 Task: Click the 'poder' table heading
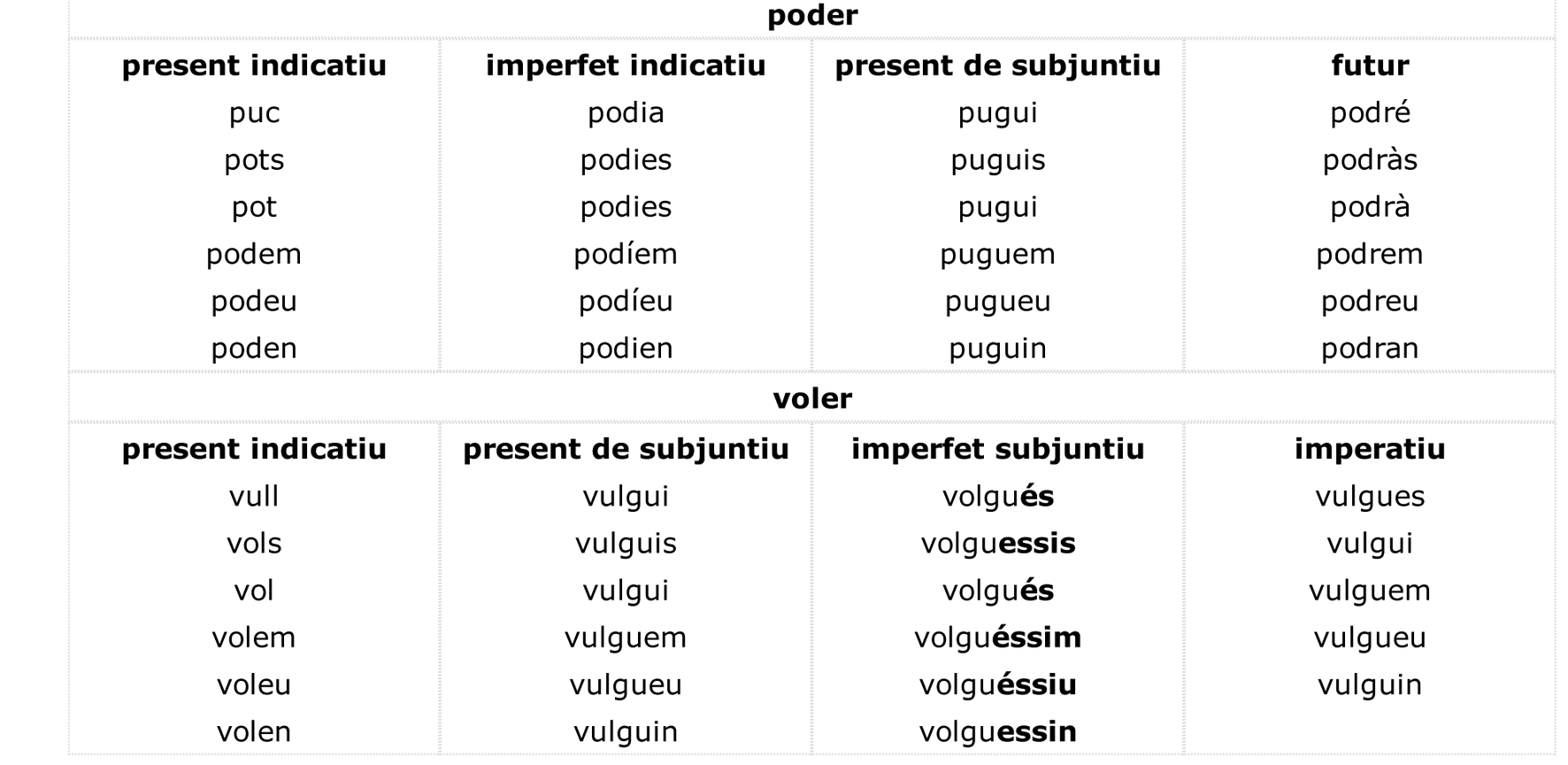[811, 15]
